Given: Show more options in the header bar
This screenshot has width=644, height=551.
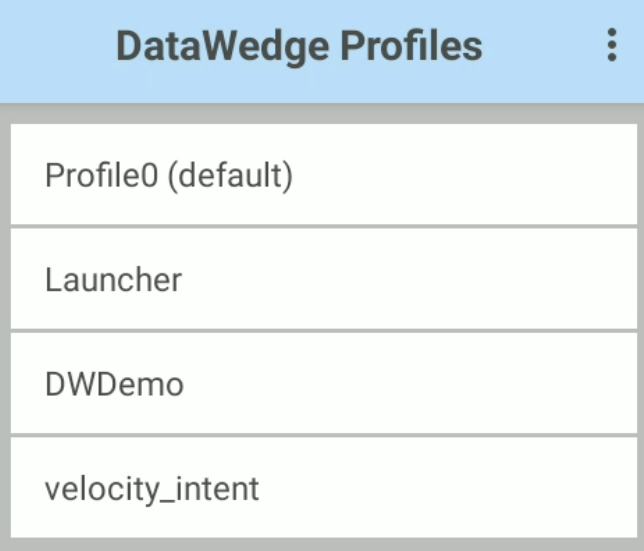Looking at the screenshot, I should (612, 46).
